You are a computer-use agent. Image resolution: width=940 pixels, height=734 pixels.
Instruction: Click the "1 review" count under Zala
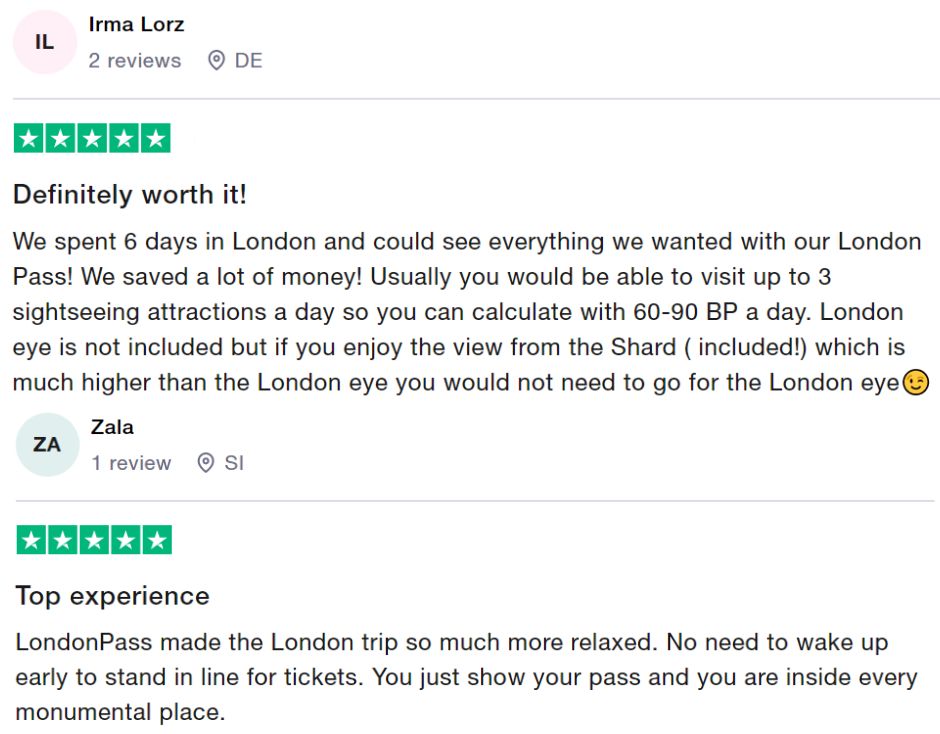point(131,463)
